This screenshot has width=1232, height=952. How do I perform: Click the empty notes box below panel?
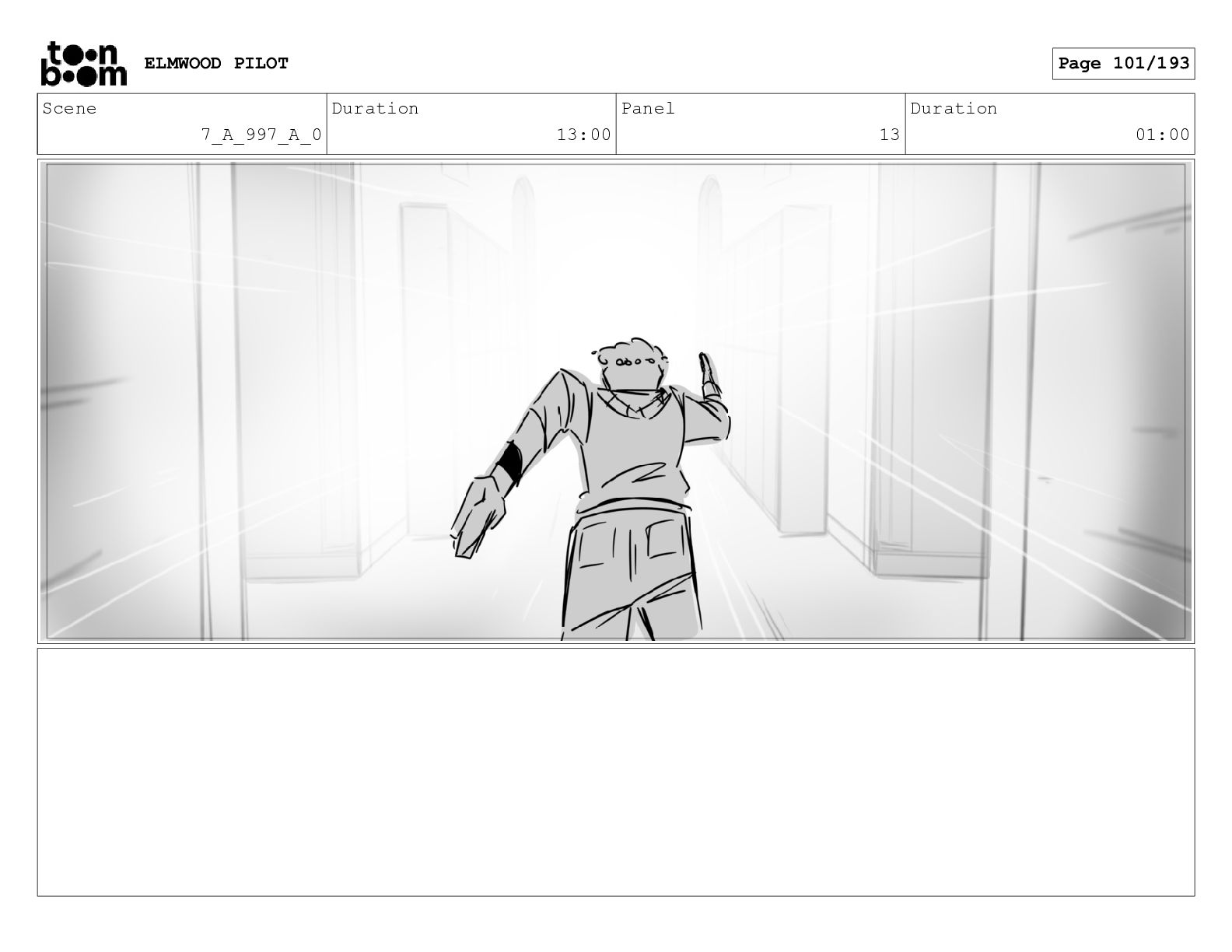pyautogui.click(x=616, y=772)
